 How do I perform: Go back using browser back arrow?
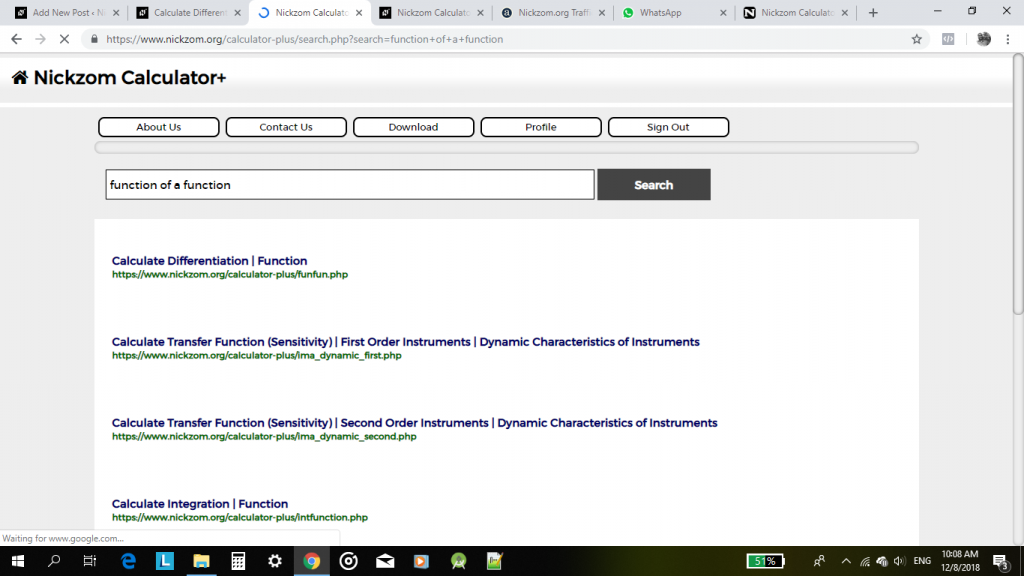coord(16,39)
